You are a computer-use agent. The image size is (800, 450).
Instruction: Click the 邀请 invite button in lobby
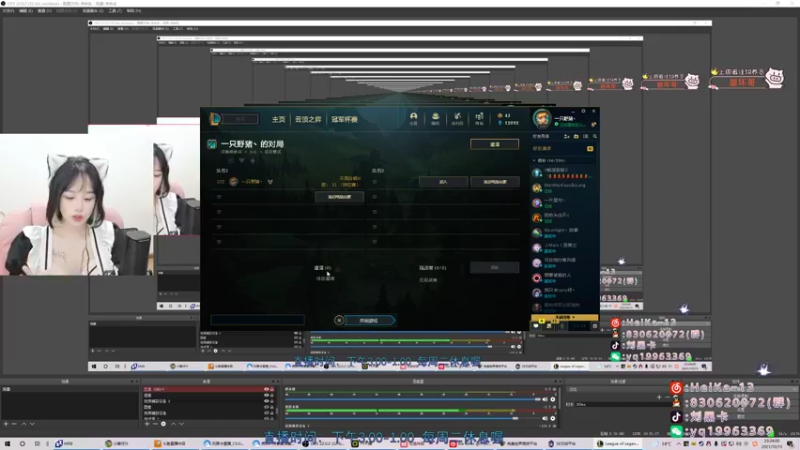[494, 144]
